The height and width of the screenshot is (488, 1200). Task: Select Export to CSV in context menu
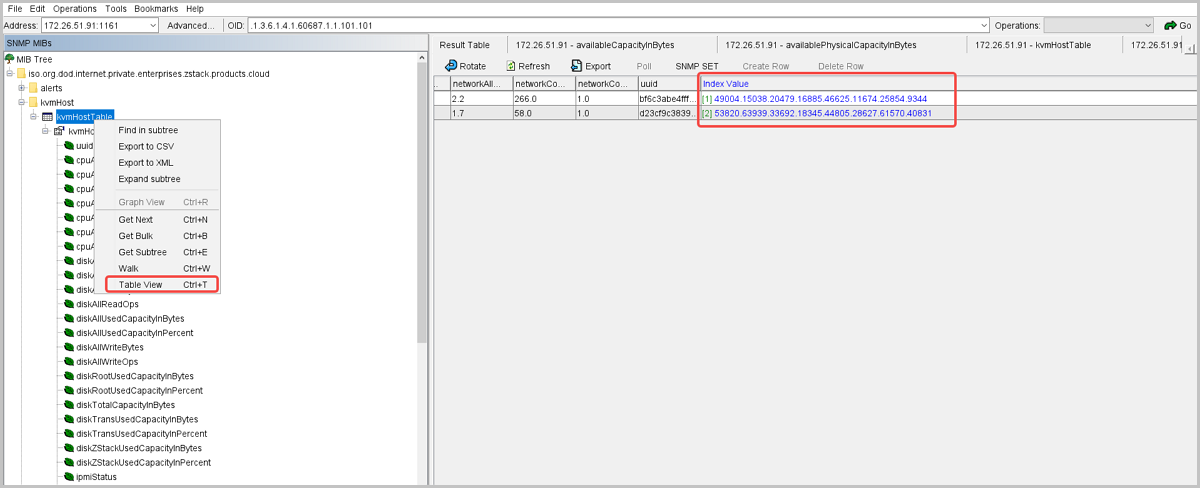pos(146,146)
